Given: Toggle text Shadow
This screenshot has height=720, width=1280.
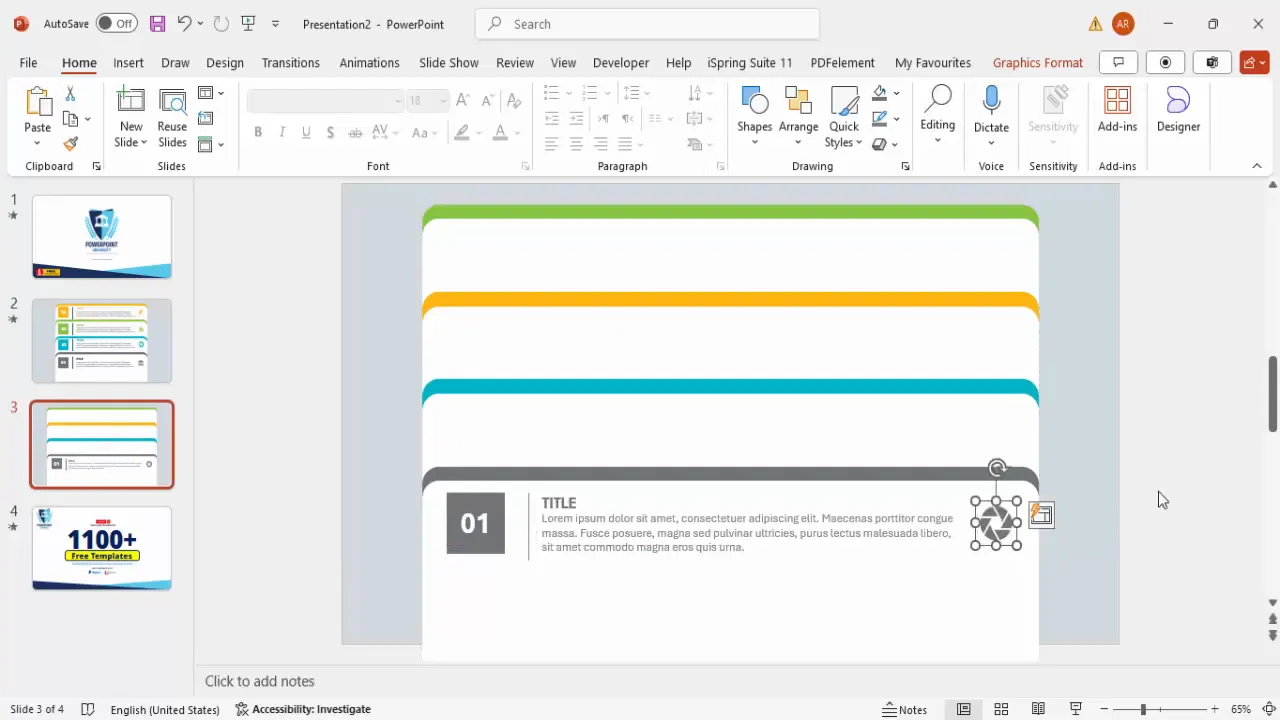Looking at the screenshot, I should pyautogui.click(x=331, y=132).
